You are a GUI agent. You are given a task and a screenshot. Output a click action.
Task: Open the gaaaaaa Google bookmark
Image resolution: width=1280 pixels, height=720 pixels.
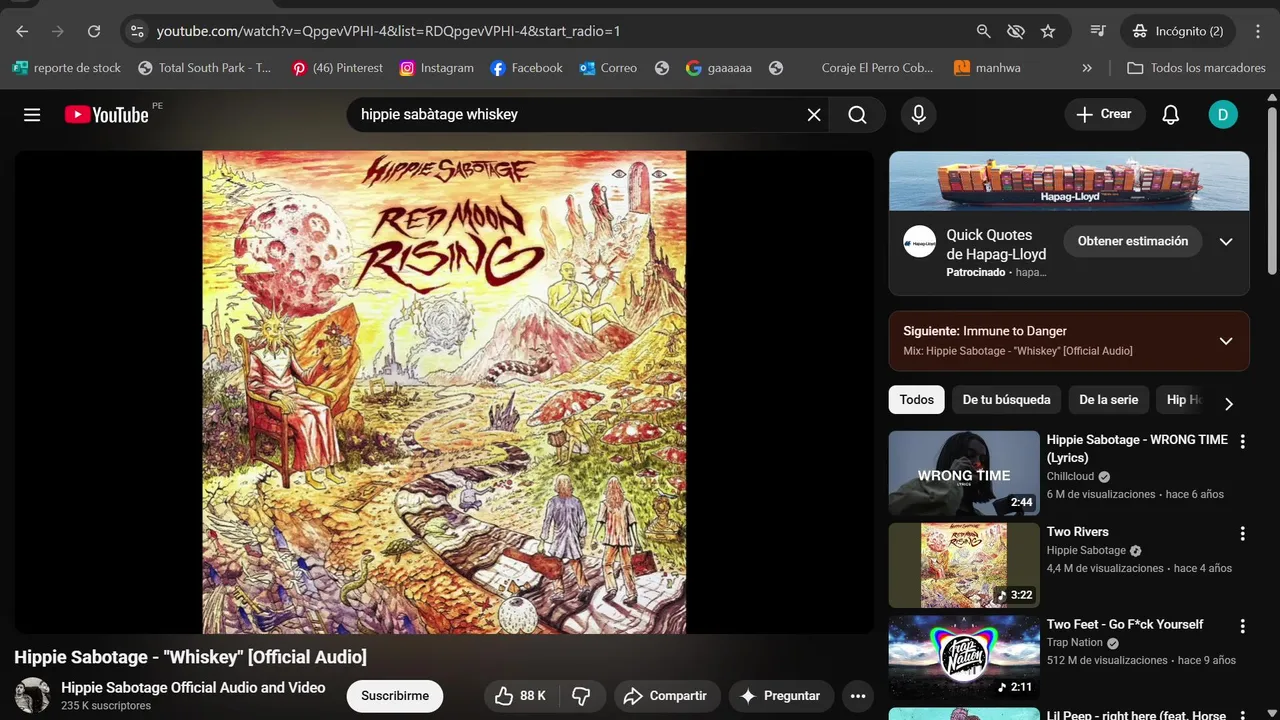[x=719, y=68]
